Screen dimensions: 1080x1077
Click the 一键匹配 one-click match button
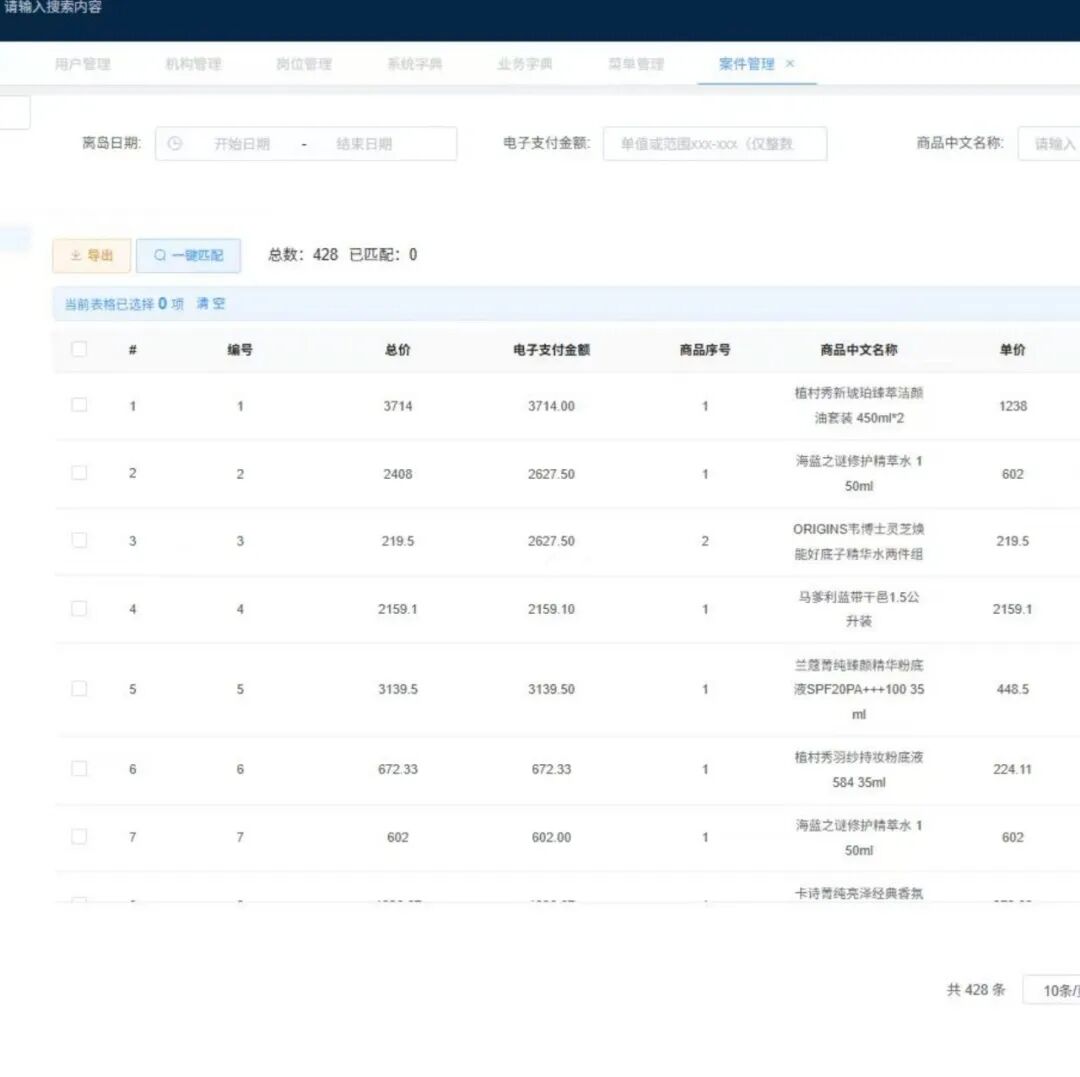(x=188, y=256)
